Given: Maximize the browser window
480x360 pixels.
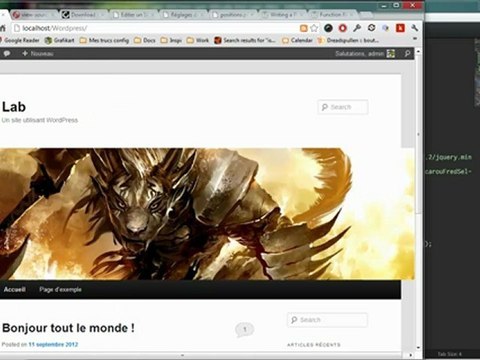Looking at the screenshot, I should 396,5.
